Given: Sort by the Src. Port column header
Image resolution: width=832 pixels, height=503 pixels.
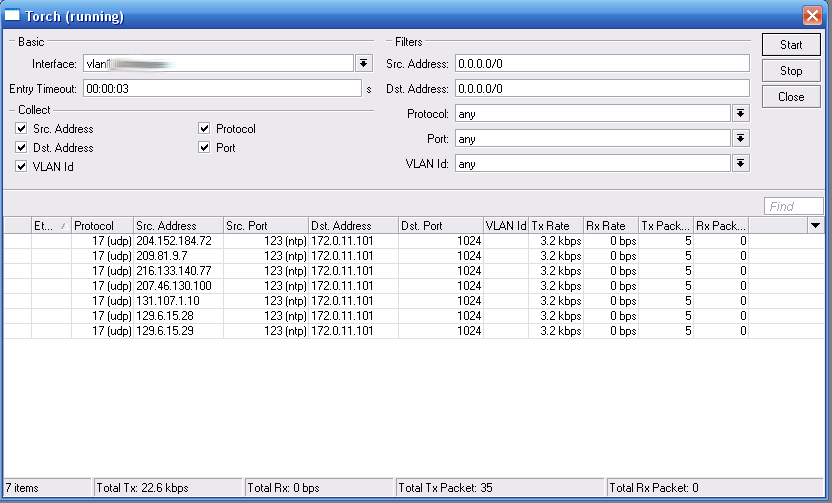Looking at the screenshot, I should (x=266, y=226).
